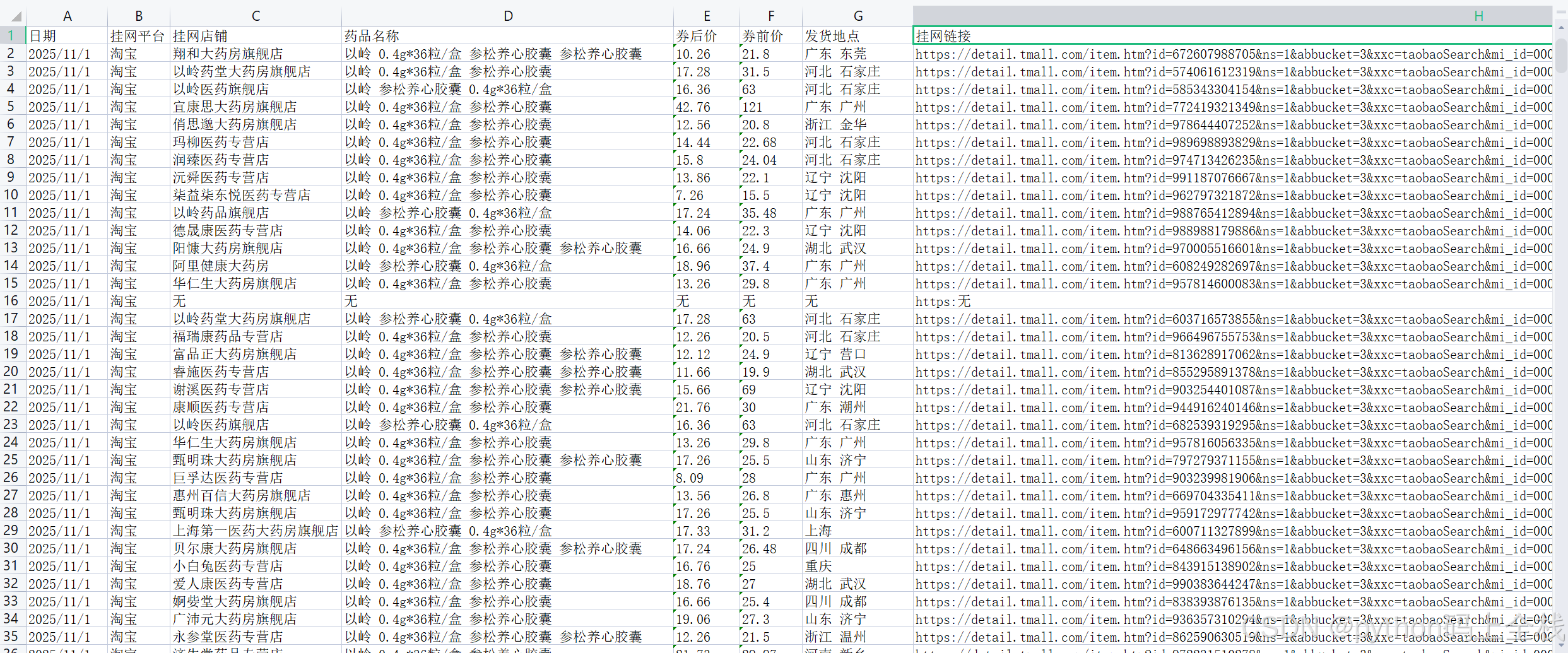
Task: Select the highlighted column H header
Action: pyautogui.click(x=1232, y=16)
